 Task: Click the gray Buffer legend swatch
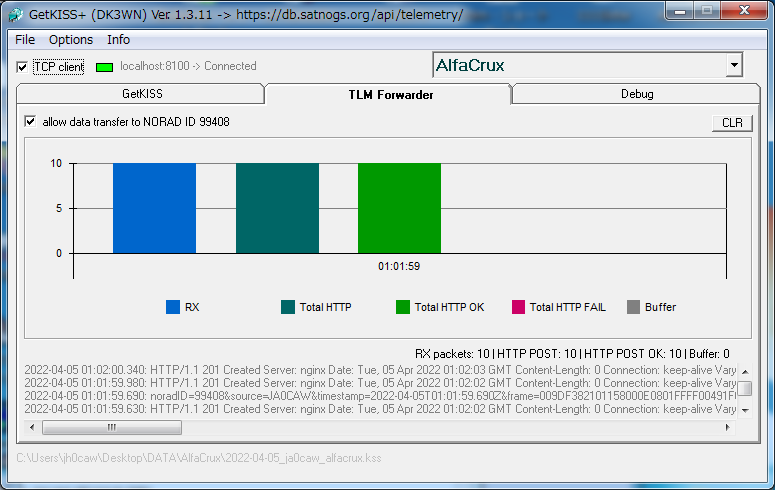point(633,307)
